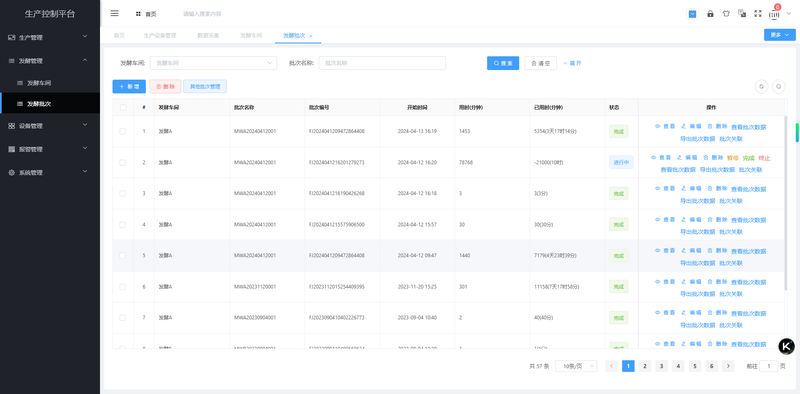Screen dimensions: 800x394
Task: Expand the 设备管理 sidebar menu
Action: [x=50, y=126]
